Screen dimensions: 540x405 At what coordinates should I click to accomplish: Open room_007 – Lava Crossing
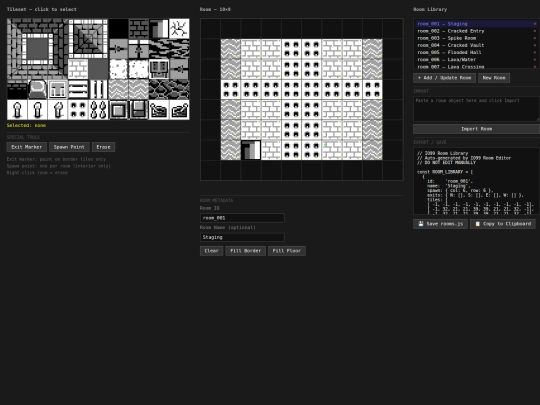pos(476,66)
